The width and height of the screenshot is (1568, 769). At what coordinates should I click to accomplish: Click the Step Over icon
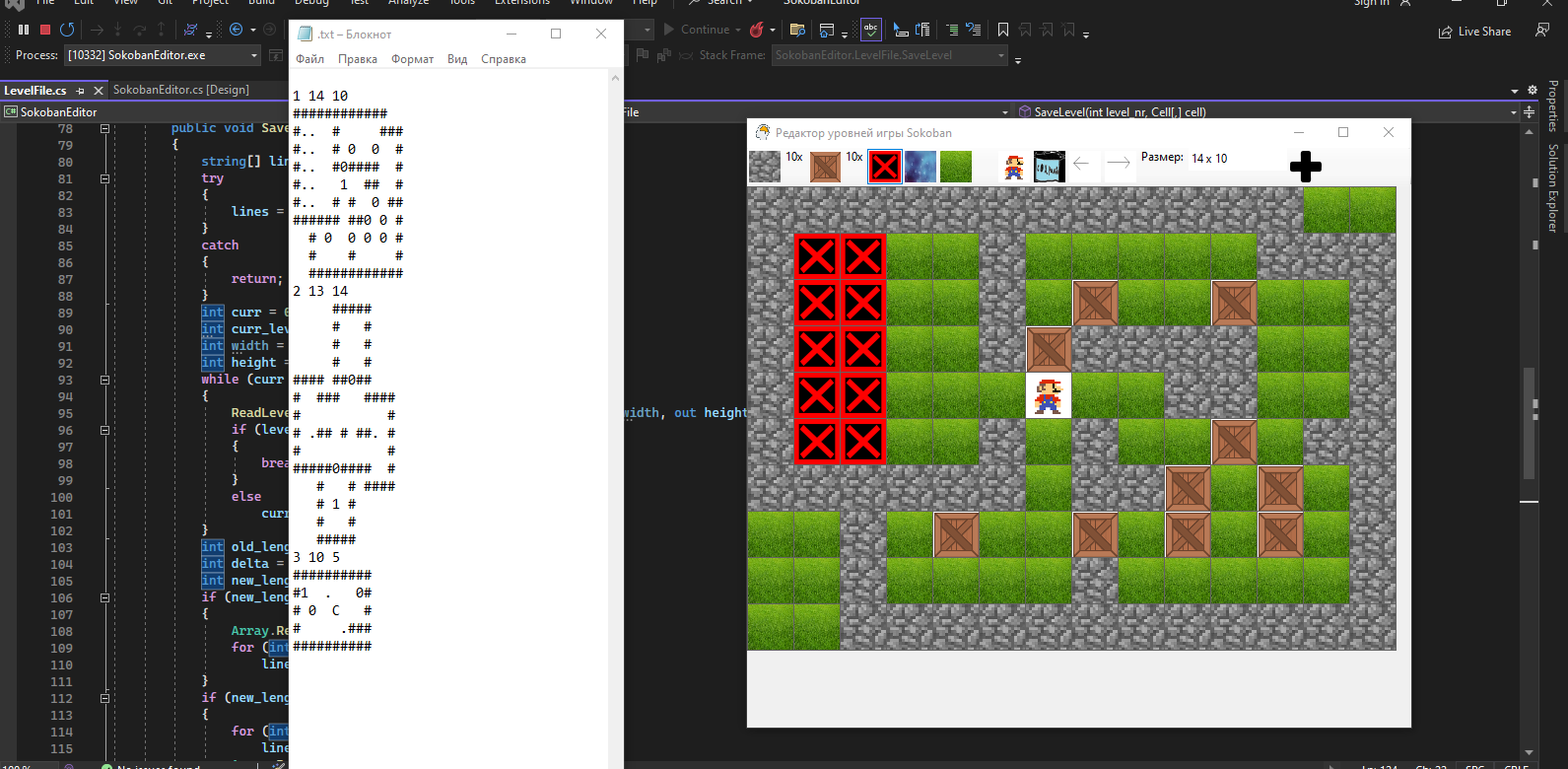[140, 30]
